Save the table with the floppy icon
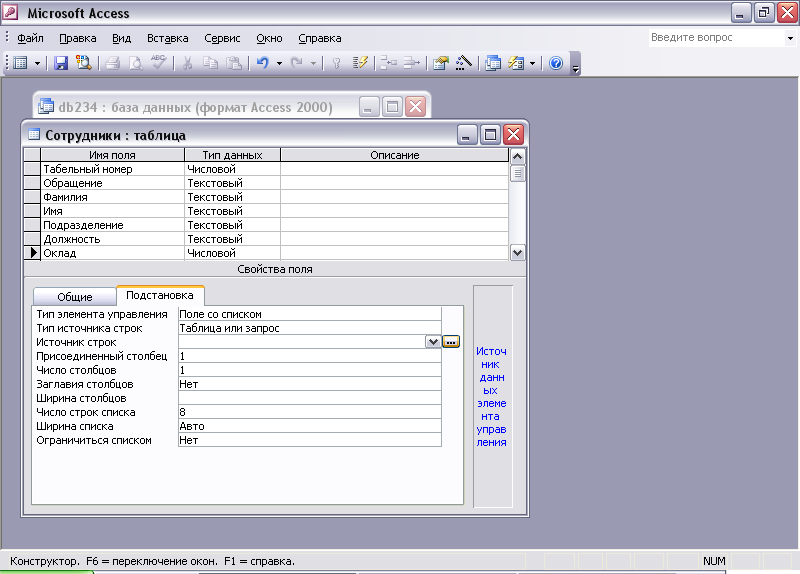This screenshot has width=800, height=574. 61,63
